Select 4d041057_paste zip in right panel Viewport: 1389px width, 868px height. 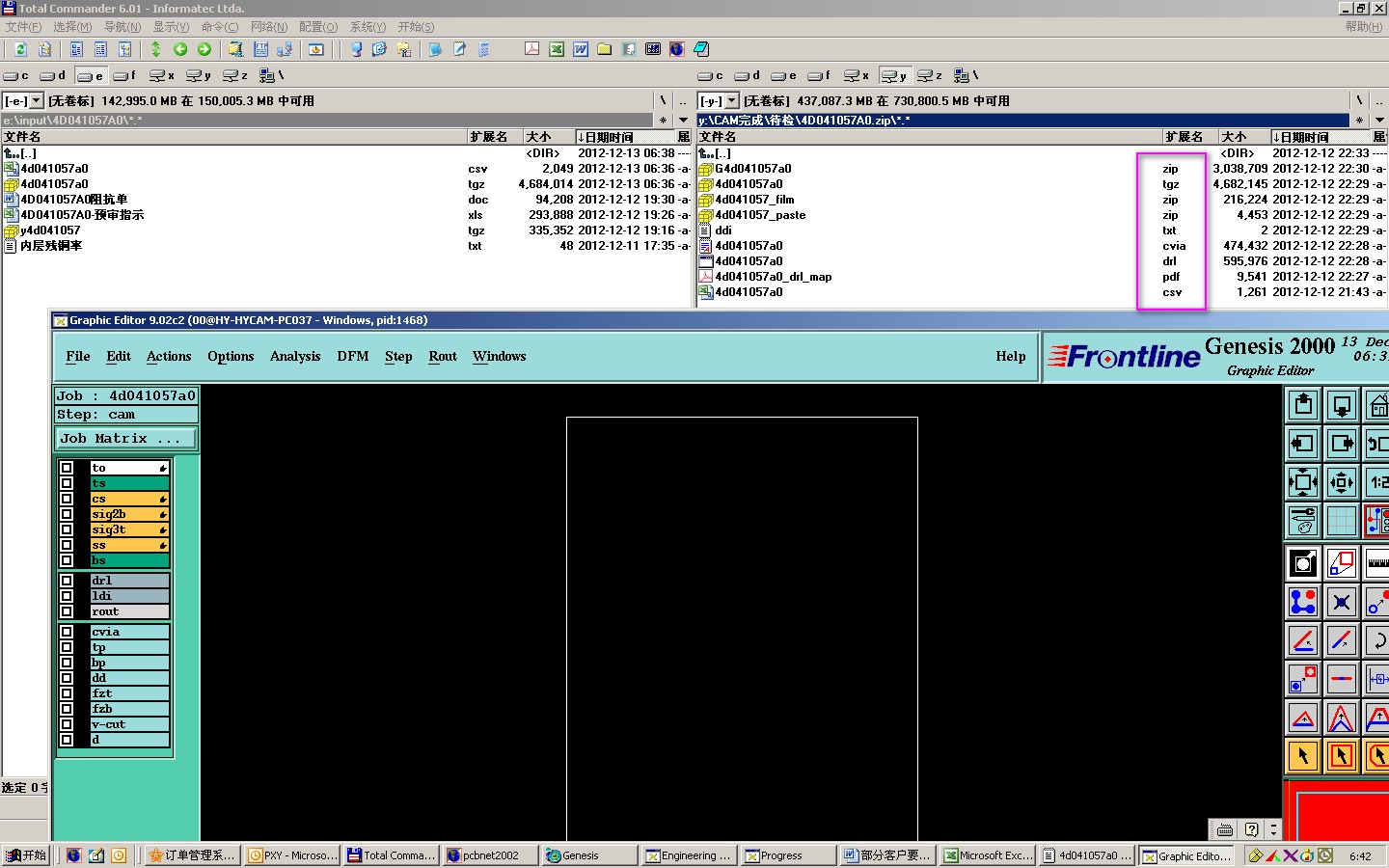(x=760, y=215)
